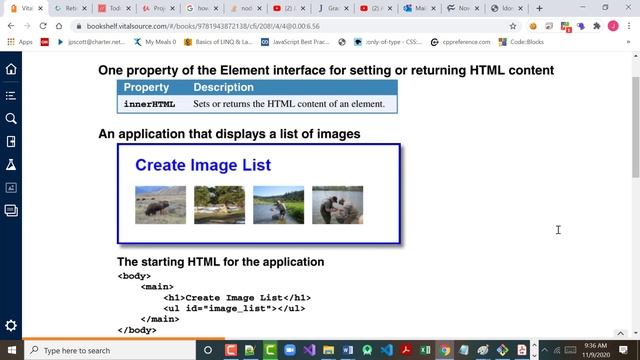Click the person wading in river thumbnail

tap(278, 205)
